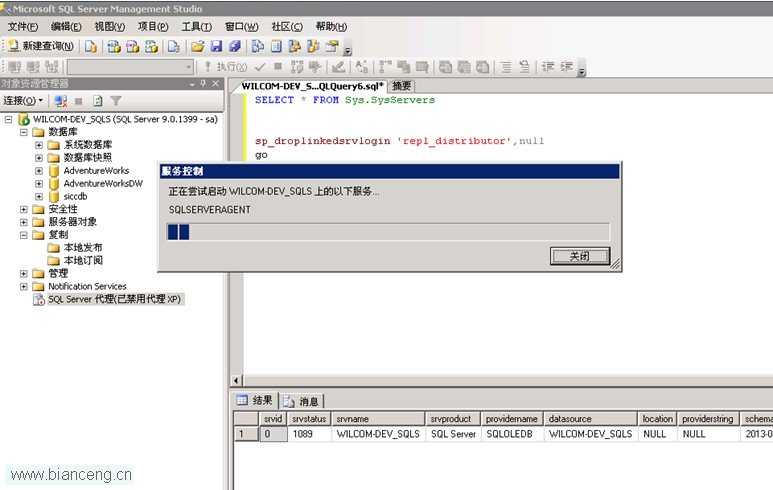Viewport: 773px width, 490px height.
Task: Open the available databases combo box
Action: [x=130, y=67]
